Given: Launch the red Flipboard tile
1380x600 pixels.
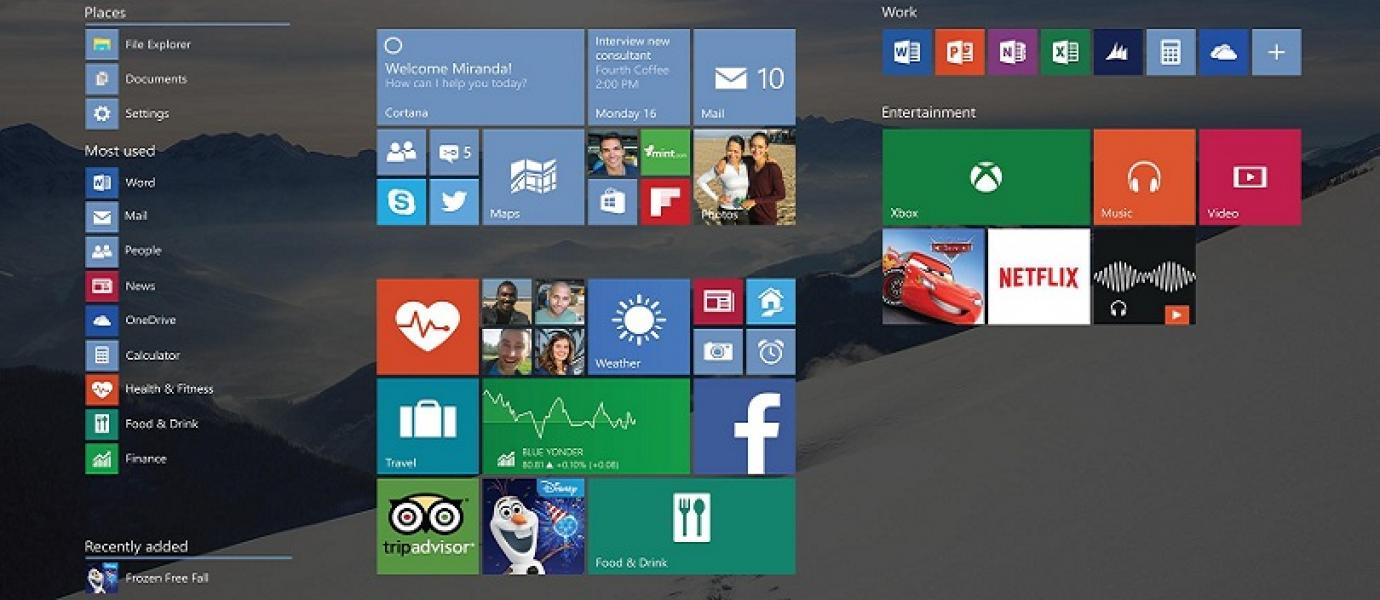Looking at the screenshot, I should (665, 202).
